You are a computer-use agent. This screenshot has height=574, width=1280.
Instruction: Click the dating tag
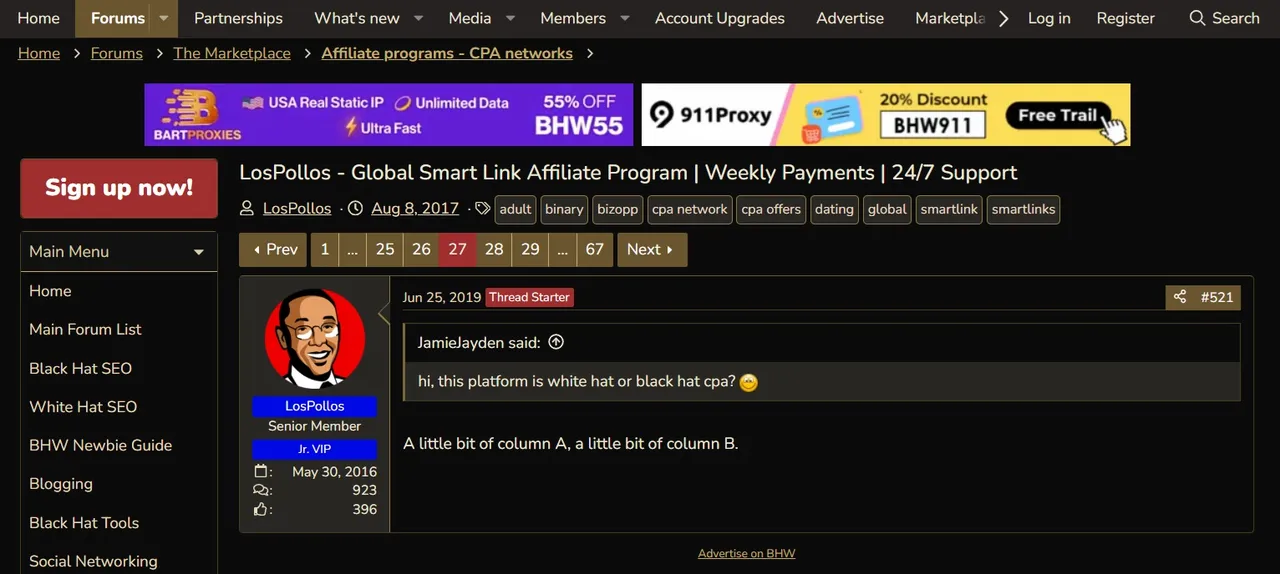[834, 209]
